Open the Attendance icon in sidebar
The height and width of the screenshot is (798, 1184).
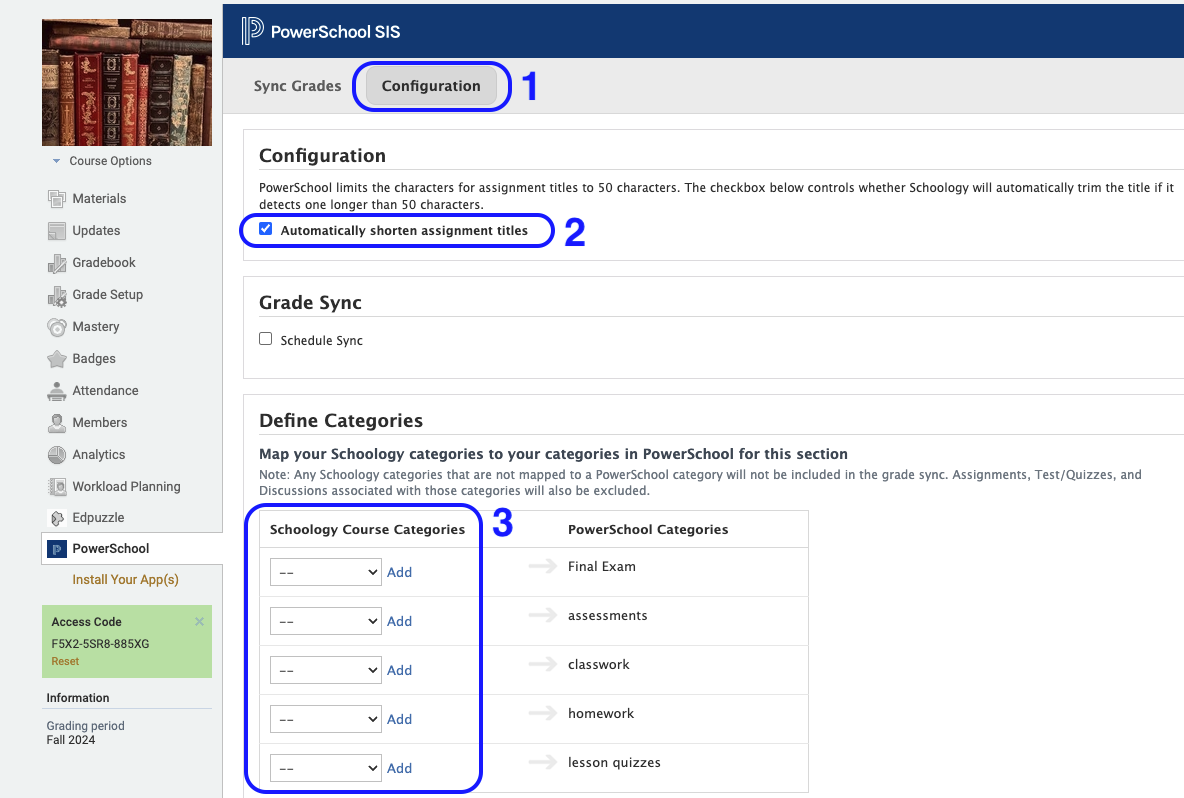[x=57, y=391]
